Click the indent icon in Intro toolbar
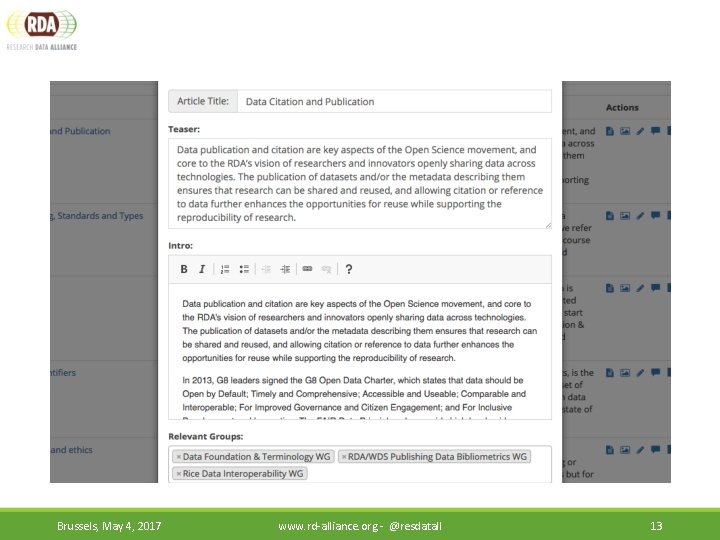The width and height of the screenshot is (720, 540). coord(285,269)
